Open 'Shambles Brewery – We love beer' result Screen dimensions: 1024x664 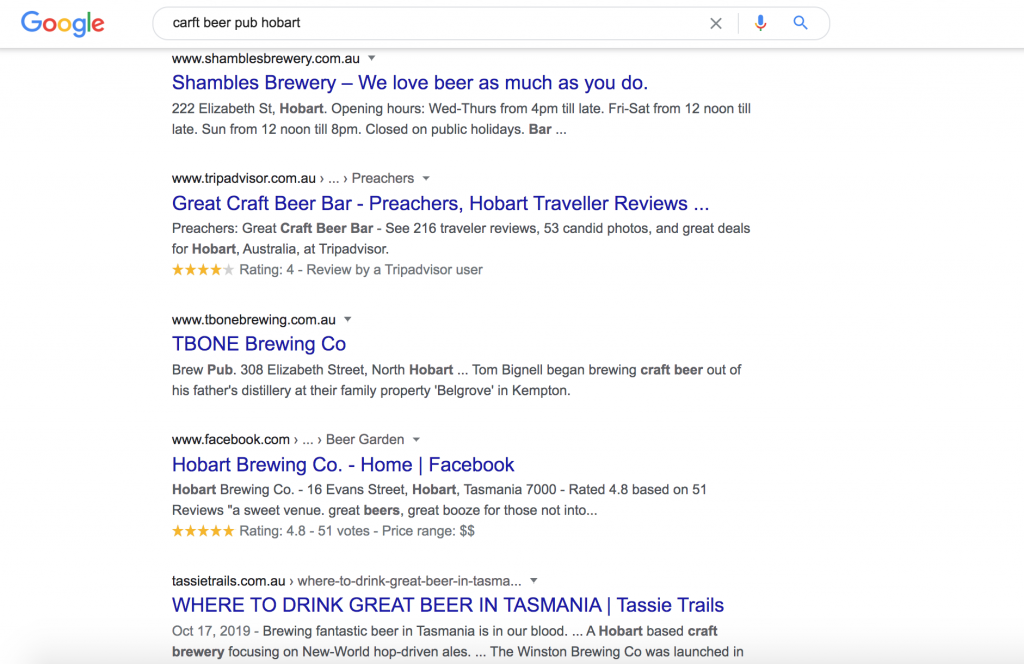coord(409,83)
